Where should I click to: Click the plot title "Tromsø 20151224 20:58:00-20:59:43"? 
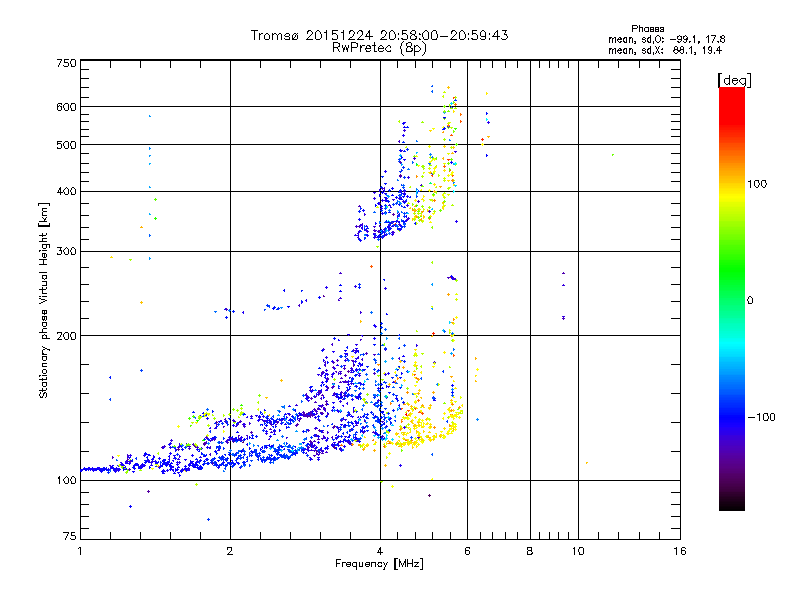click(379, 35)
